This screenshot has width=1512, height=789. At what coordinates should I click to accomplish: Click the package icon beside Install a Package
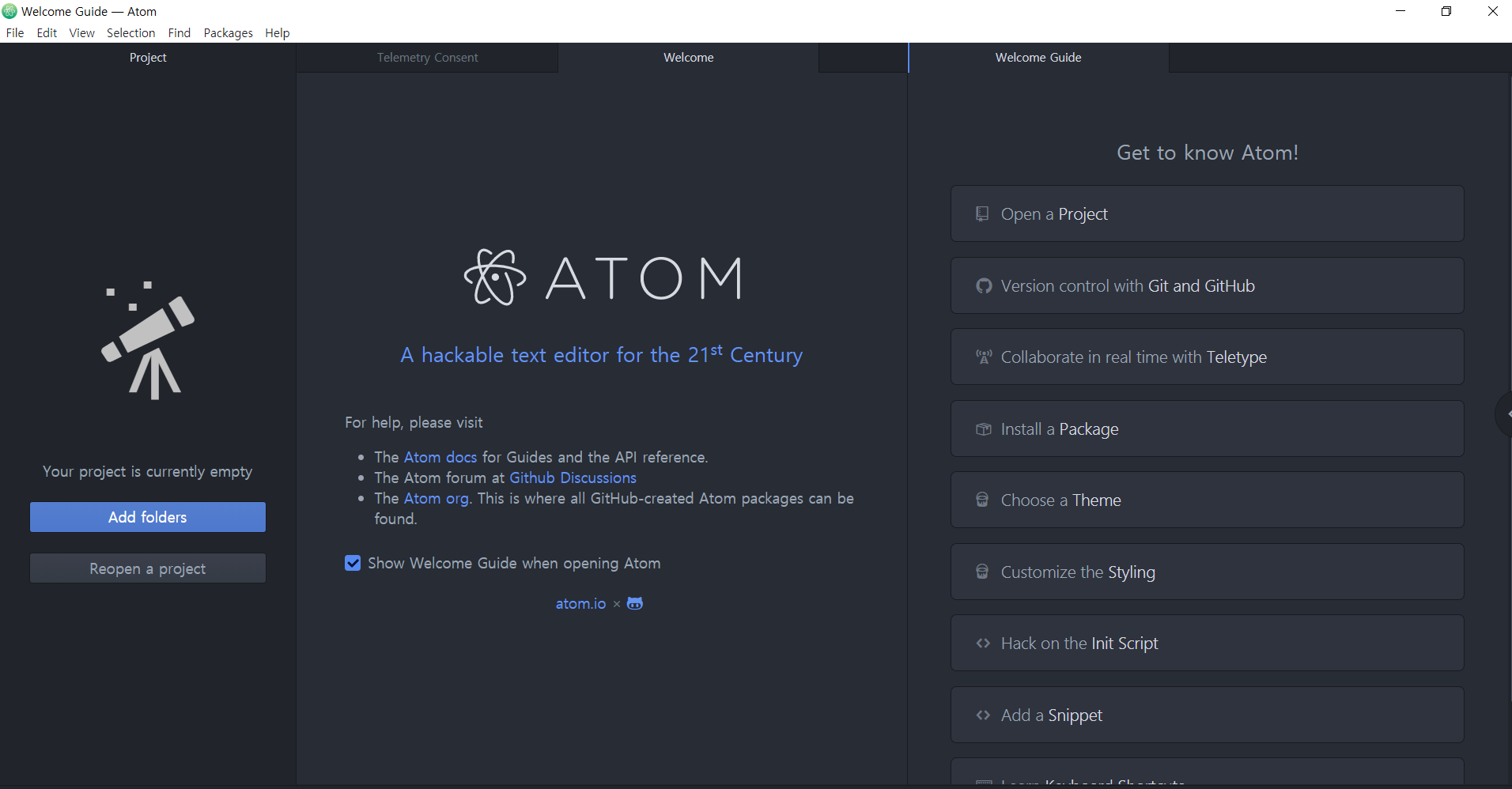pos(984,428)
